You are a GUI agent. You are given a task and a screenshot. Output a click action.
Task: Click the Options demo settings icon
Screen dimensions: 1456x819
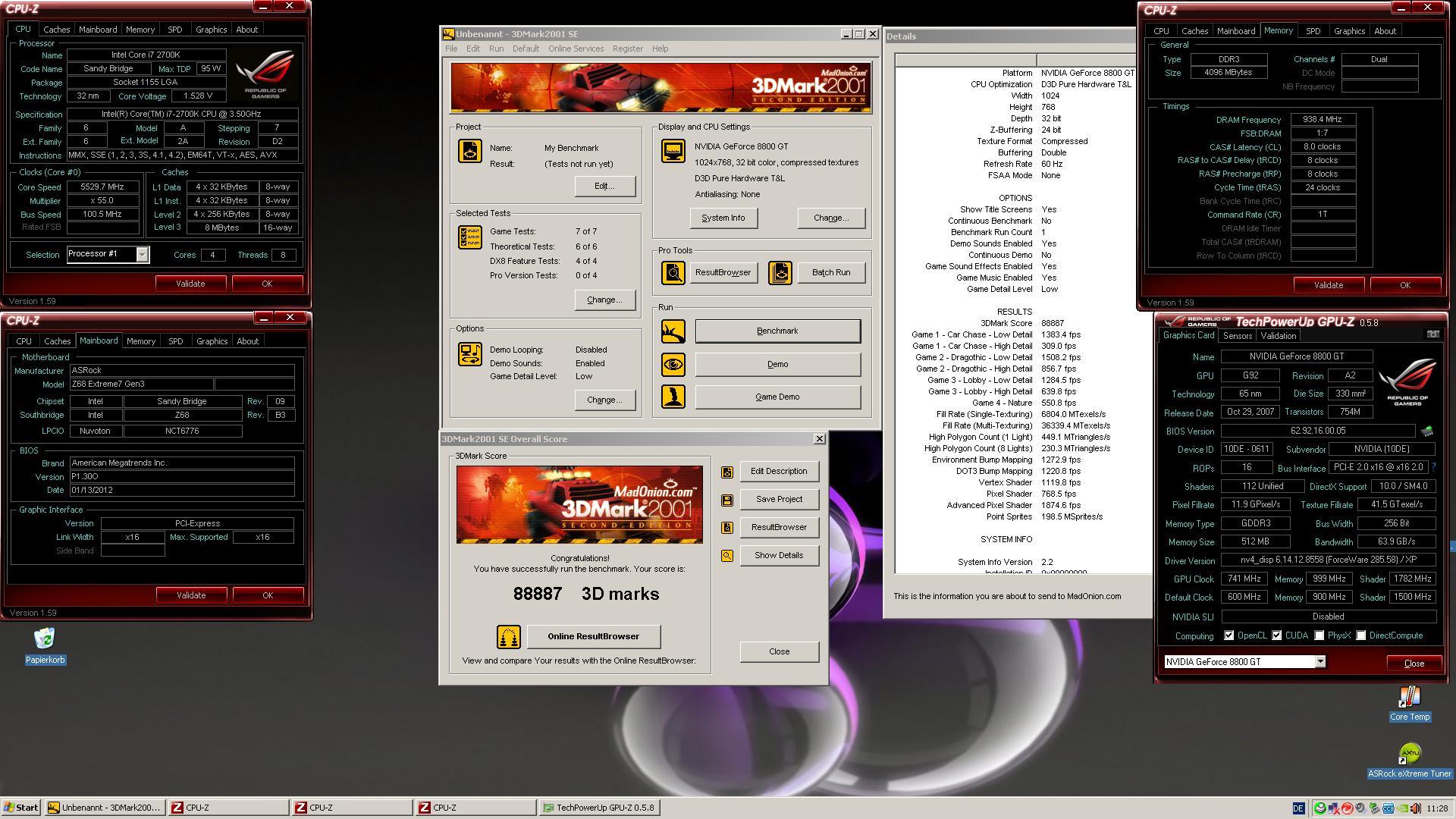coord(469,354)
